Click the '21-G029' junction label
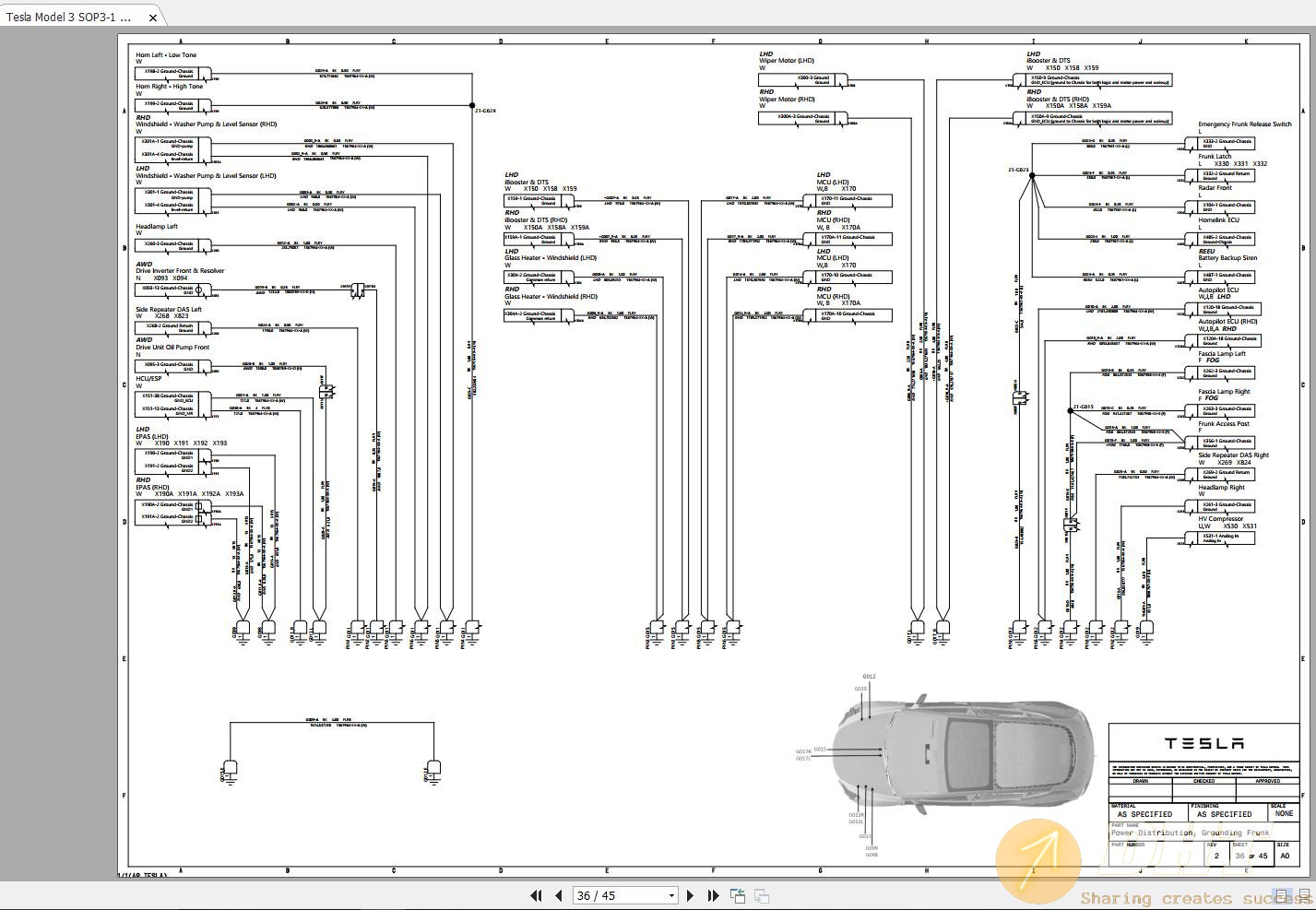1316x910 pixels. click(485, 111)
